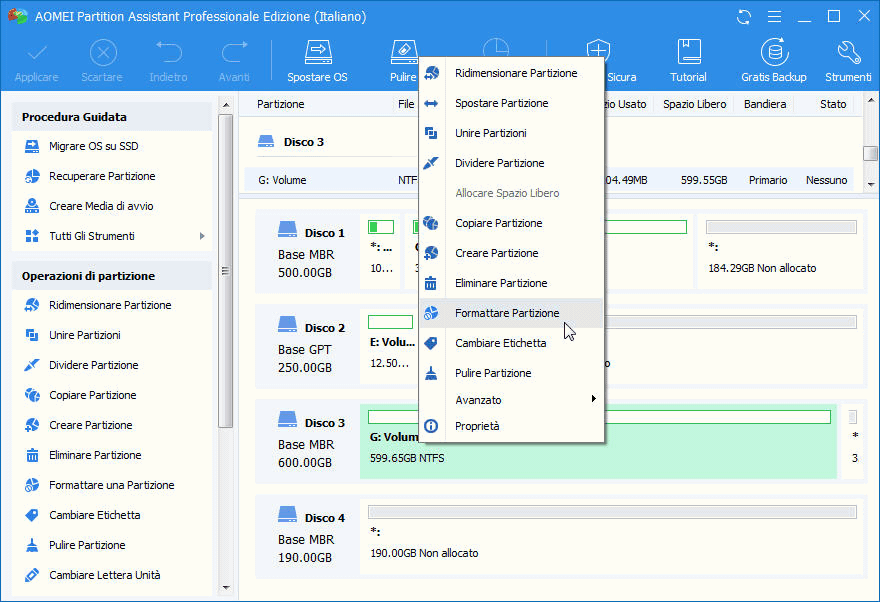
Task: Click the Stato column header
Action: pyautogui.click(x=833, y=104)
